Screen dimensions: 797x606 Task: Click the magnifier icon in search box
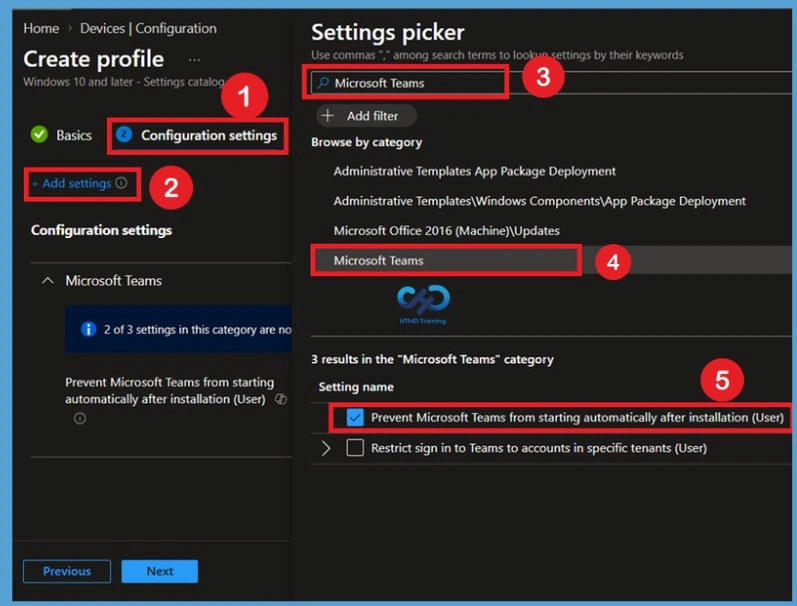coord(323,82)
